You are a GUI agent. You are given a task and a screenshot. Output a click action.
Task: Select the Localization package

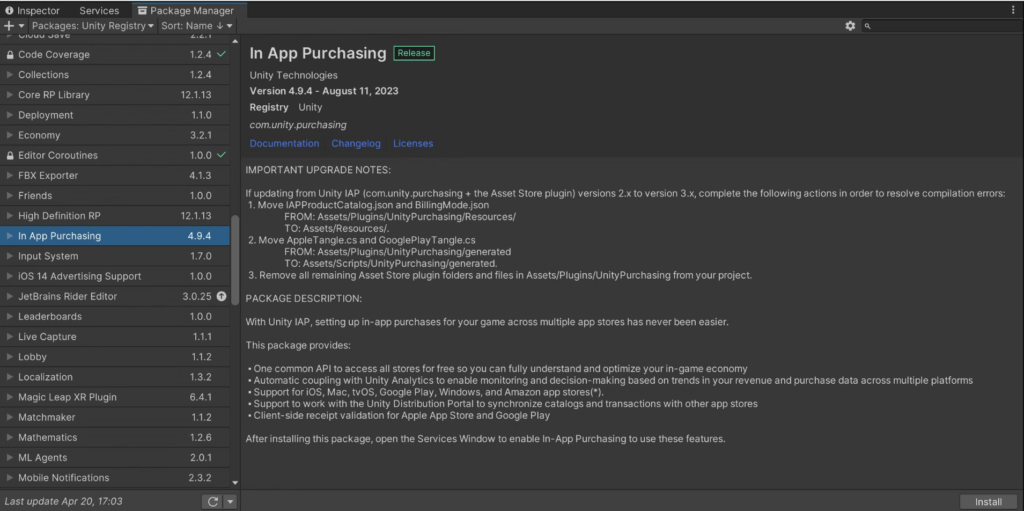click(115, 377)
